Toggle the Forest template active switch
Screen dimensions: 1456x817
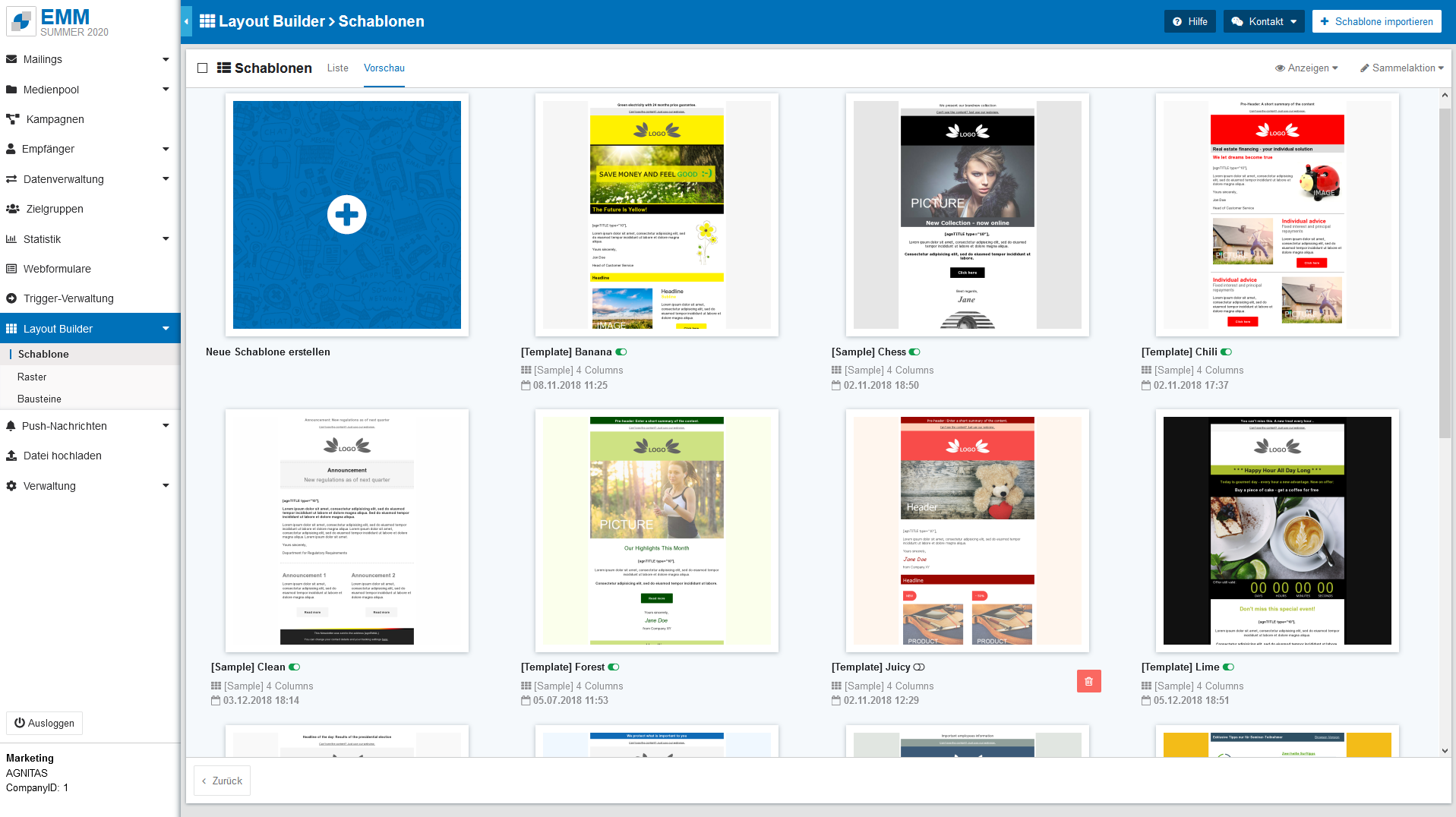[614, 667]
